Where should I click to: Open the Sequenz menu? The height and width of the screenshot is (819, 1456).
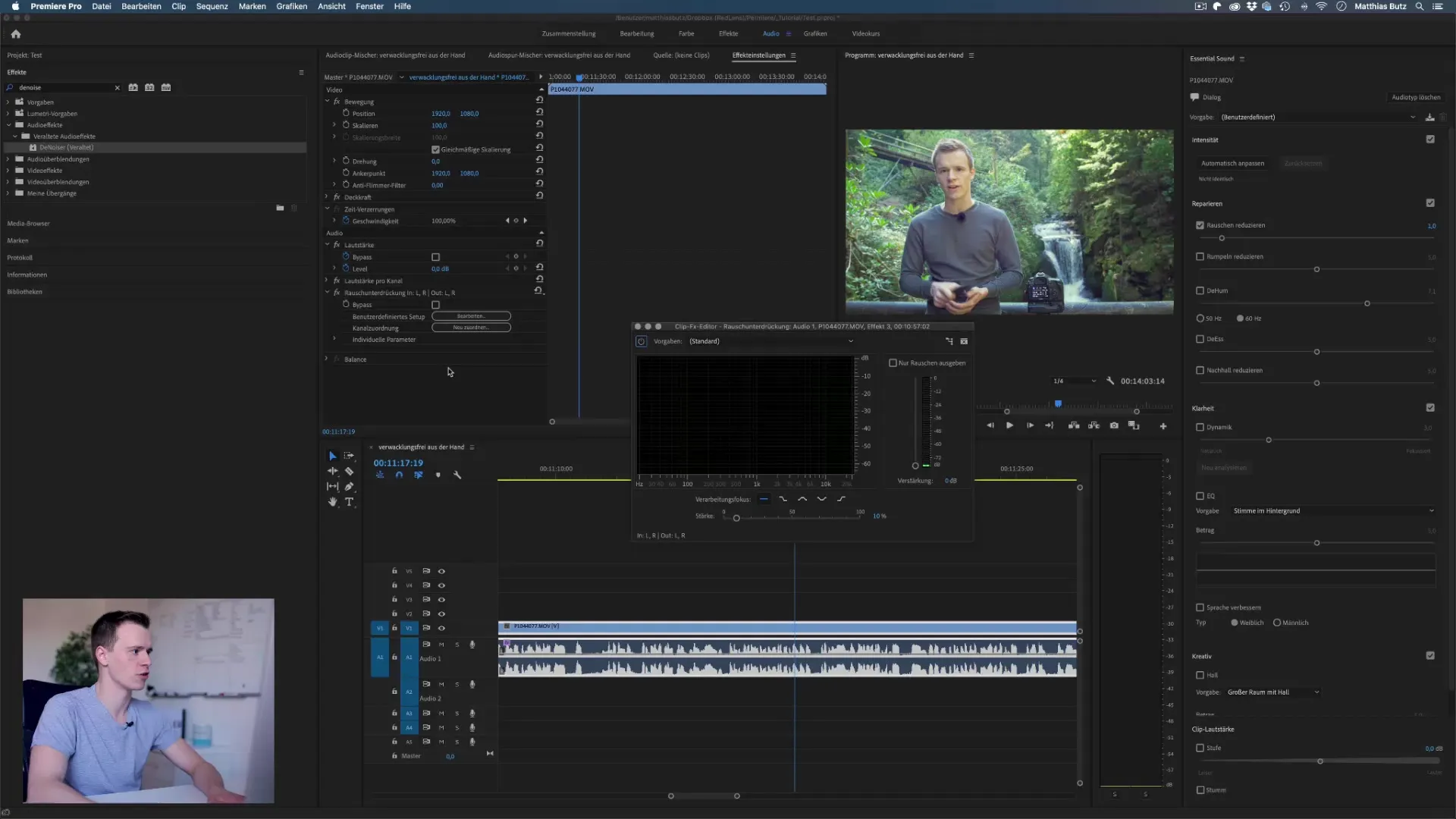click(x=212, y=6)
